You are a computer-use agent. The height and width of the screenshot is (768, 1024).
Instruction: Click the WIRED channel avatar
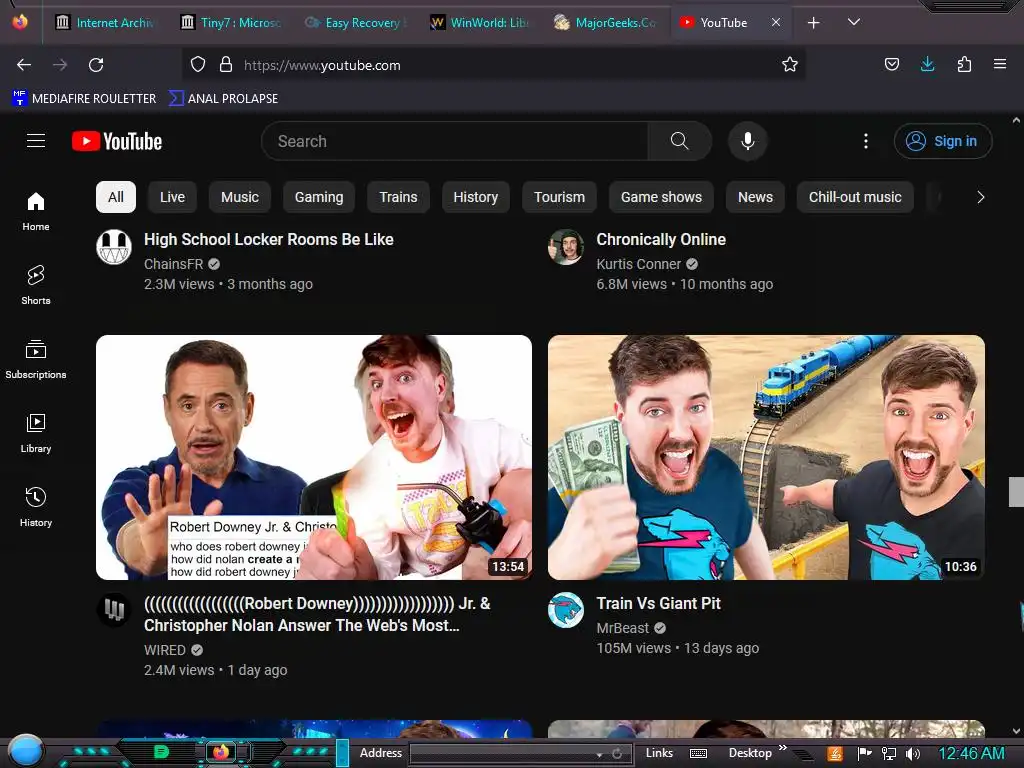click(114, 610)
